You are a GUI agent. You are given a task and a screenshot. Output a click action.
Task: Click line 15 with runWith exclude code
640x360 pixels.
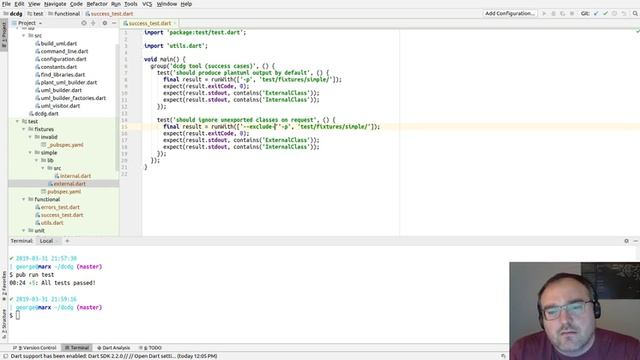click(271, 127)
